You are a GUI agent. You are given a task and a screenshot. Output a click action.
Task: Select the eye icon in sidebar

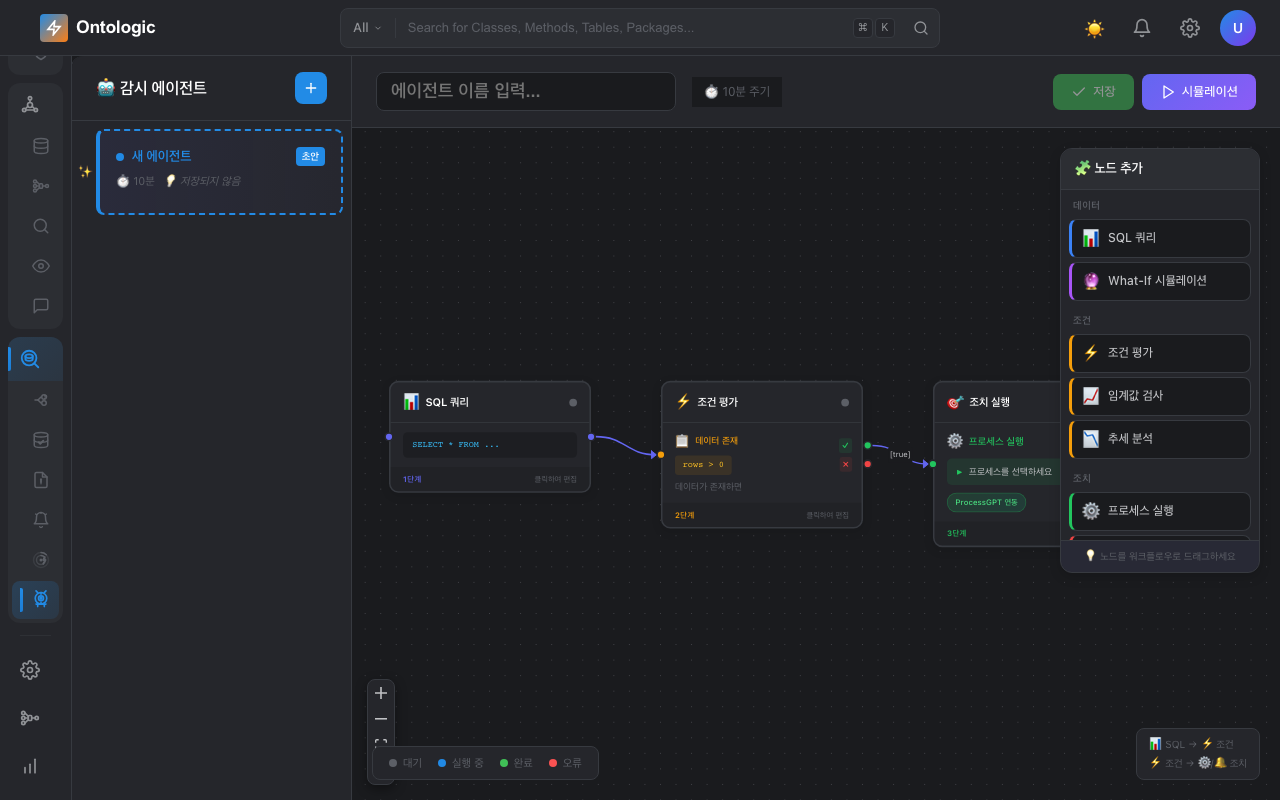[x=41, y=266]
